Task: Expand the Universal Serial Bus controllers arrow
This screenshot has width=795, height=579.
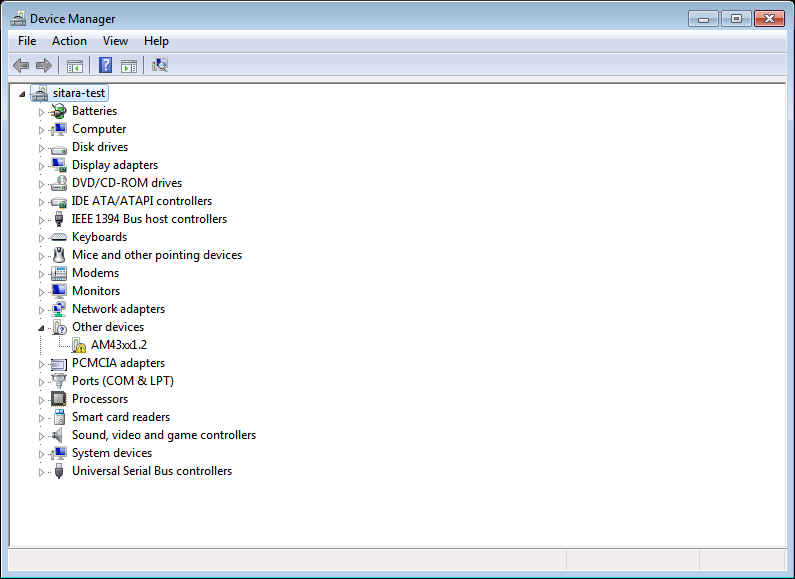Action: pos(42,473)
